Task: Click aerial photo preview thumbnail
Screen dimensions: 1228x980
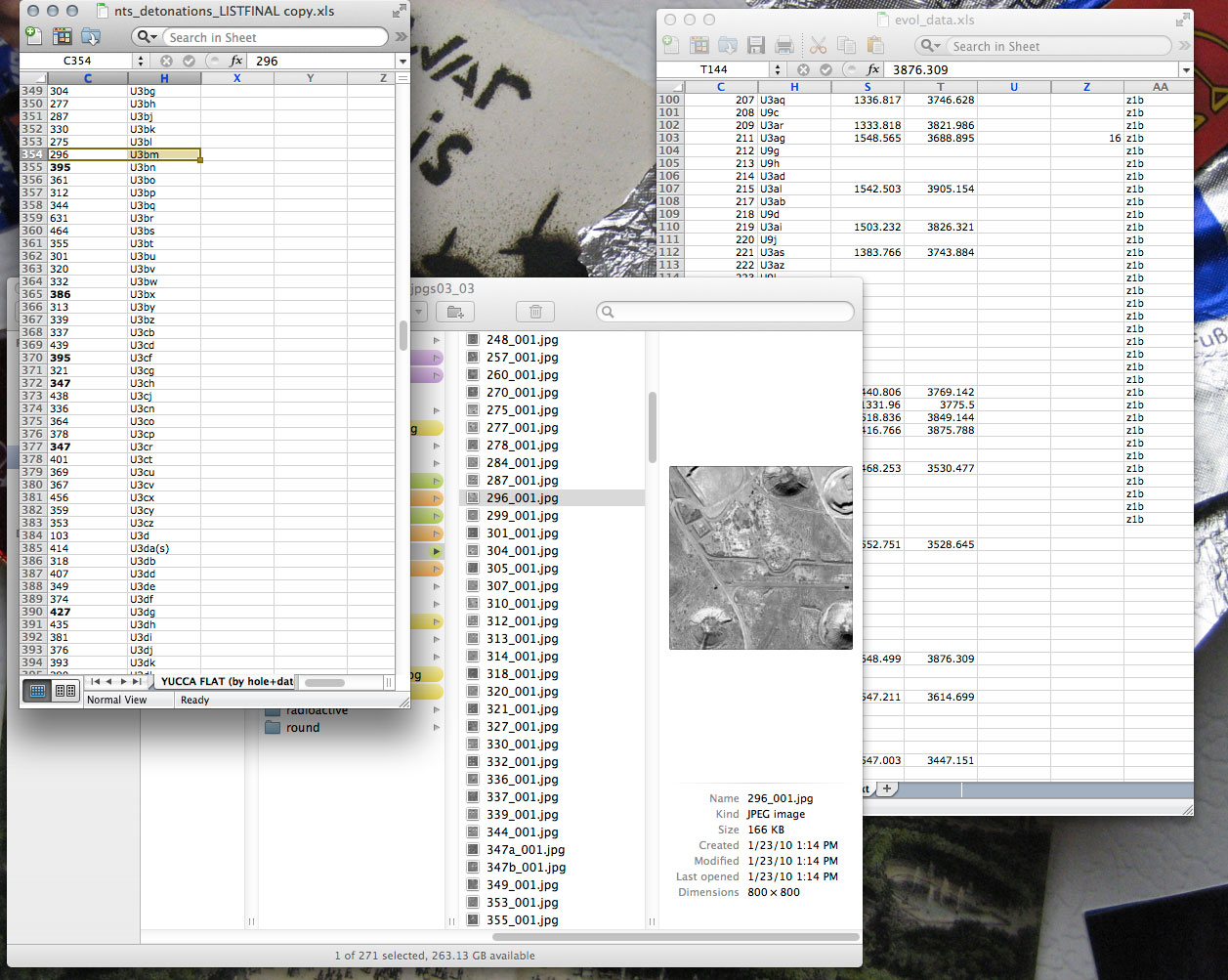Action: click(x=761, y=558)
